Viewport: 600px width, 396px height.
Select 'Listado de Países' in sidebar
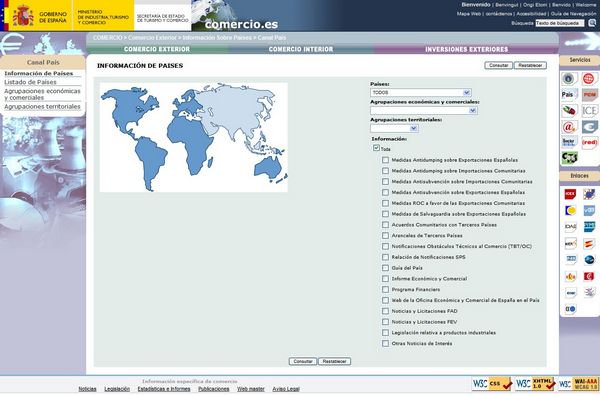coord(30,82)
